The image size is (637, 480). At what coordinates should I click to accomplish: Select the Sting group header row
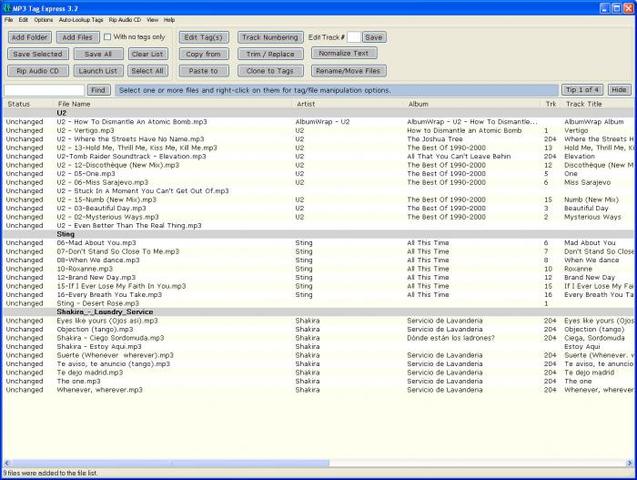click(318, 234)
